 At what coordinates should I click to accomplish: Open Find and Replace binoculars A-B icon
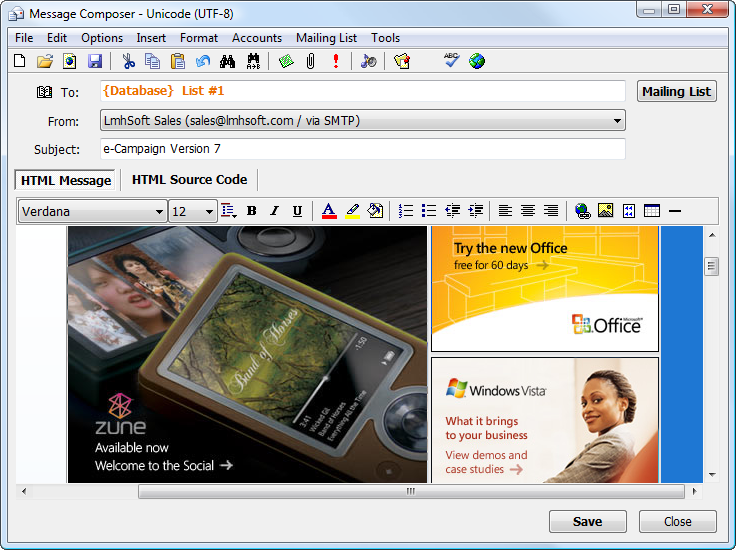tap(253, 61)
